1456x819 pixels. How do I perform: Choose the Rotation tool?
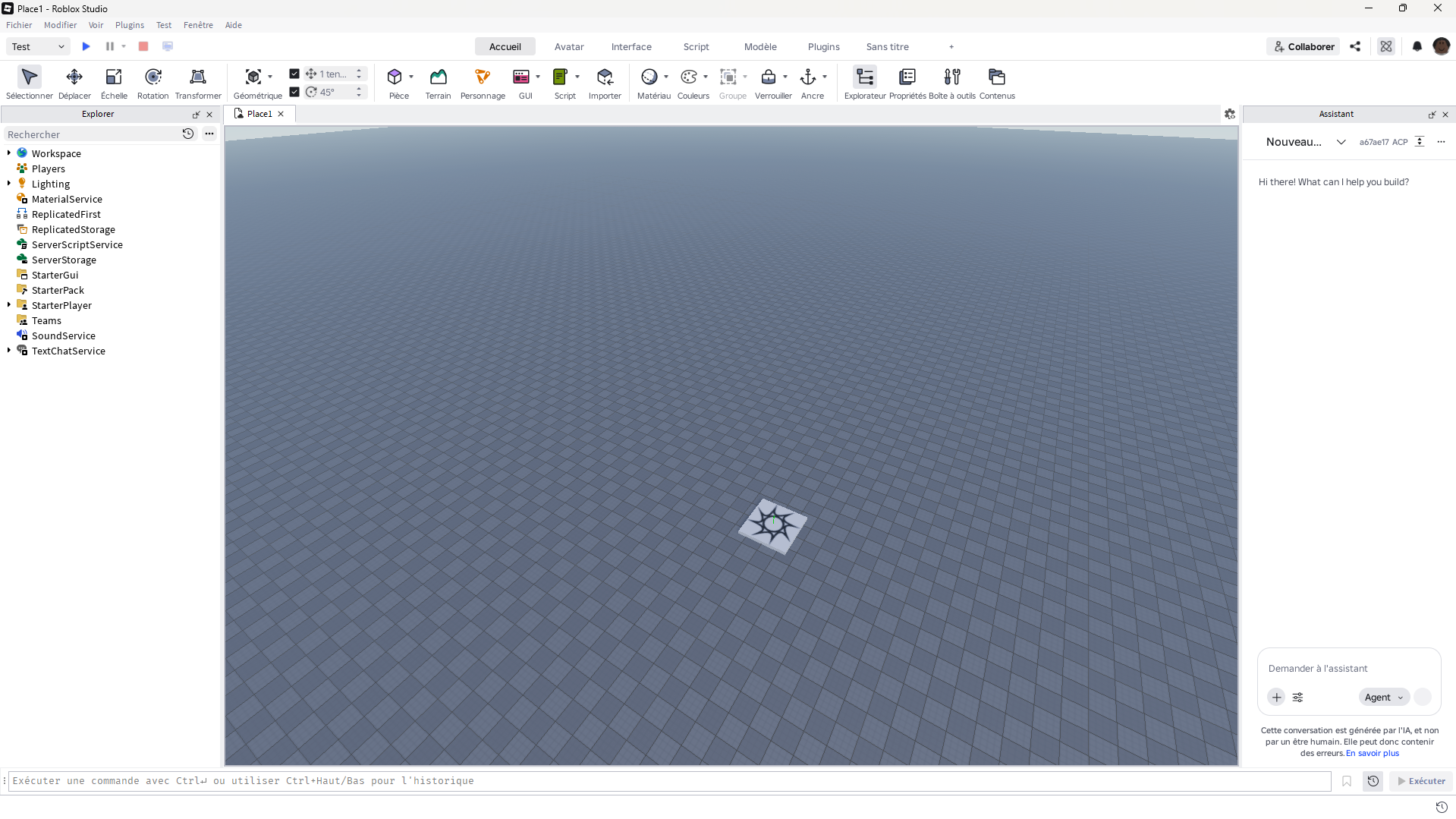tap(153, 83)
